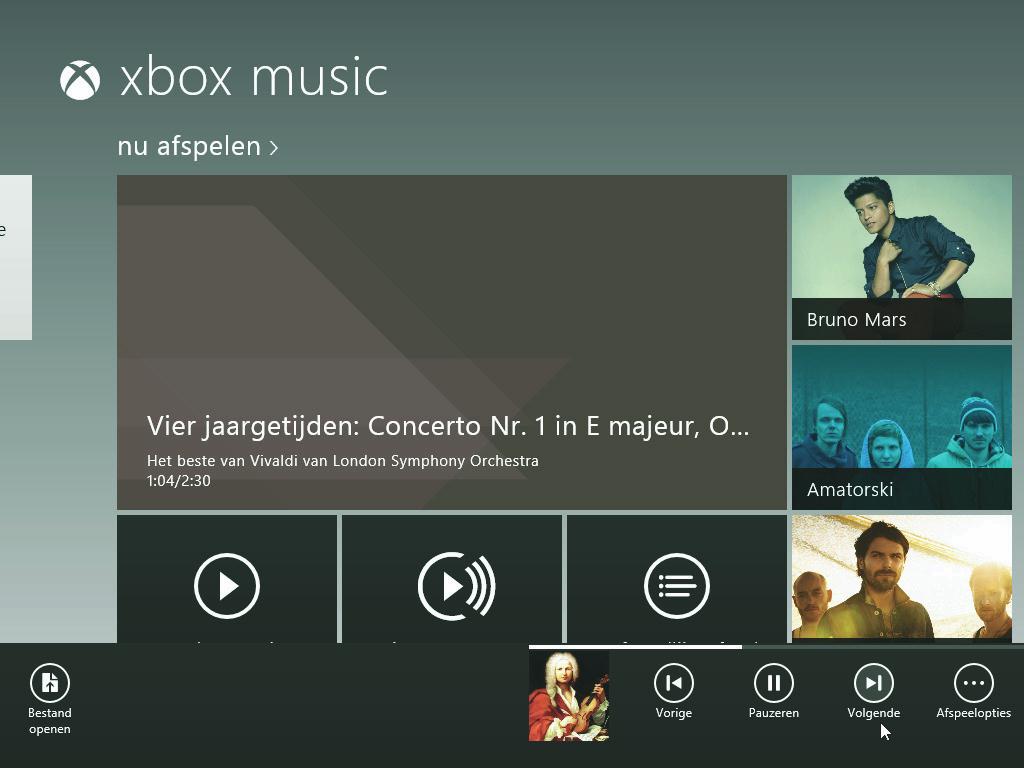This screenshot has height=768, width=1024.
Task: Go to previous track with Vorige
Action: tap(673, 691)
